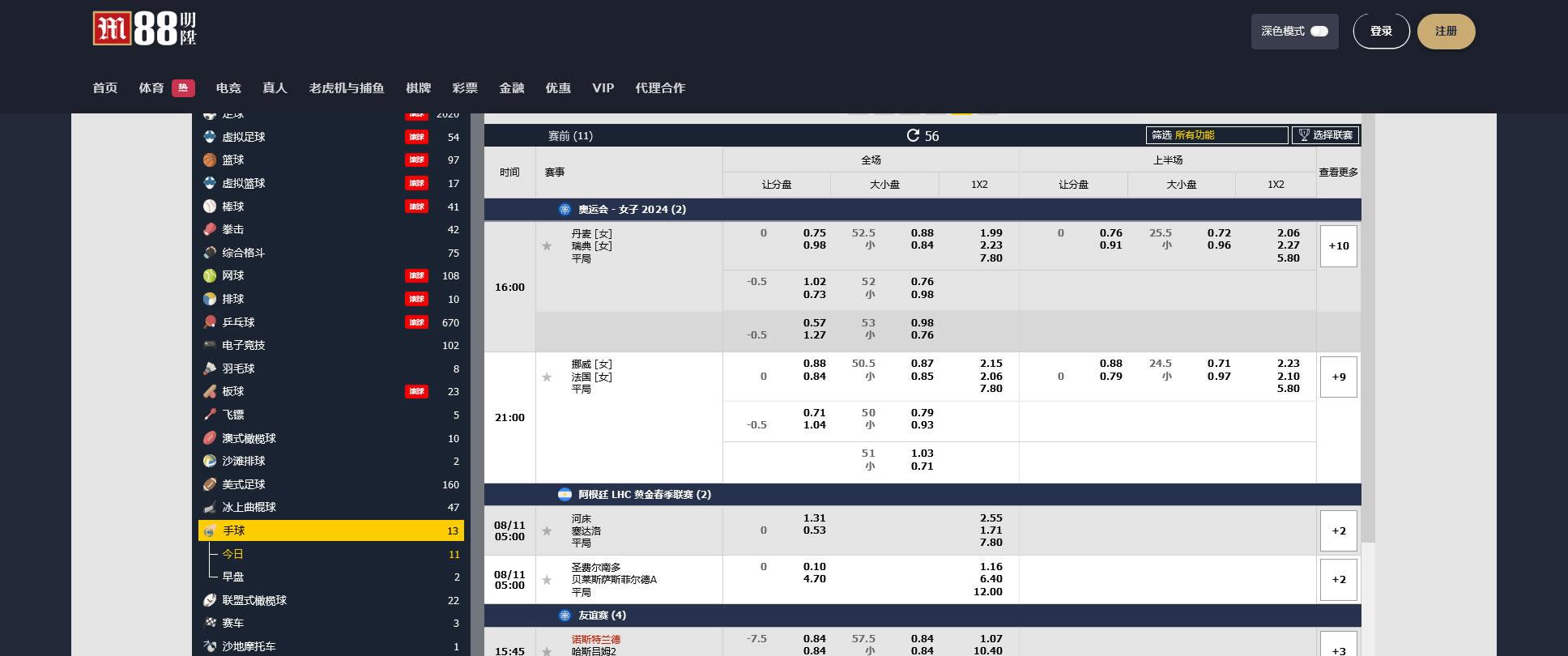Screen dimensions: 1568x656
Task: Favorite the 圣费尔南多 match star
Action: tap(547, 580)
